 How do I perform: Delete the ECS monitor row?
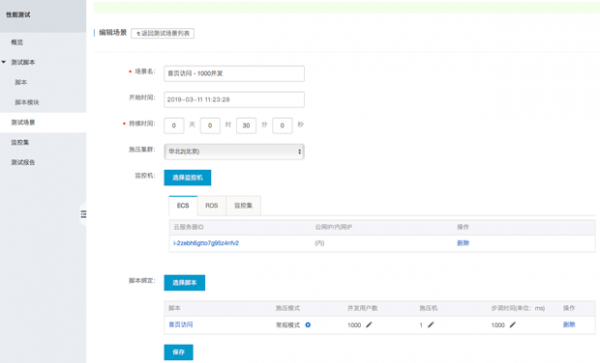click(x=463, y=243)
